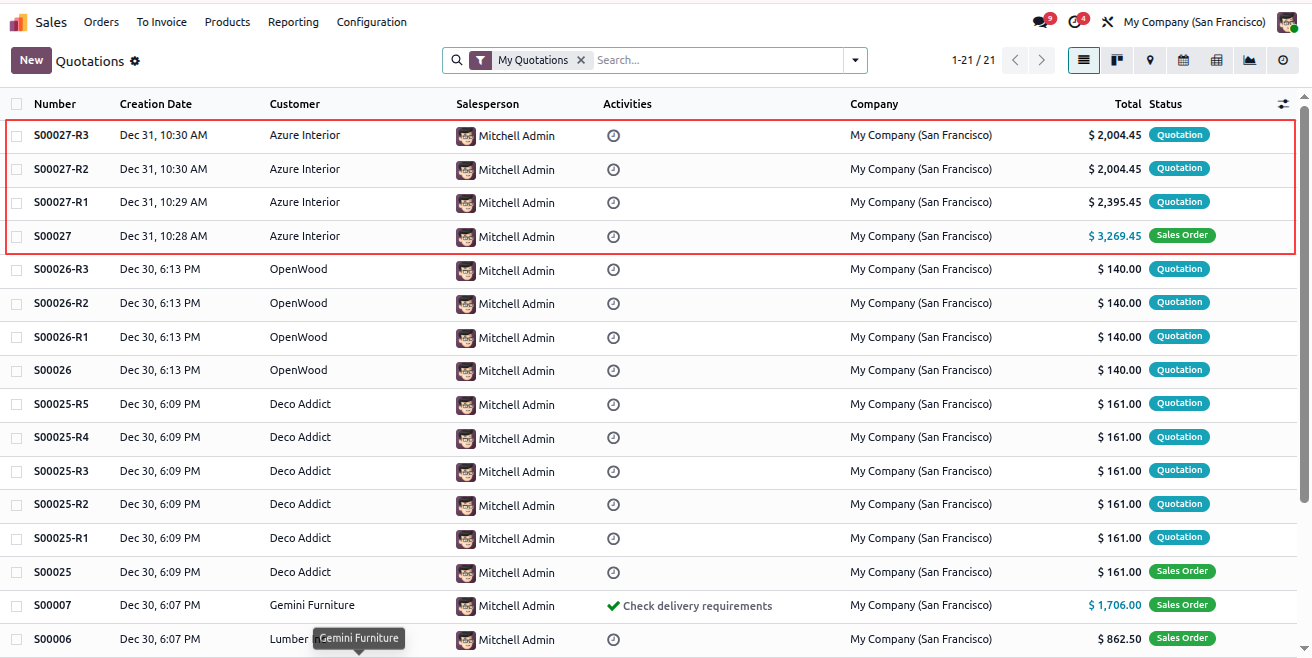1312x658 pixels.
Task: Tick the checkbox for S00027-R3
Action: point(16,136)
